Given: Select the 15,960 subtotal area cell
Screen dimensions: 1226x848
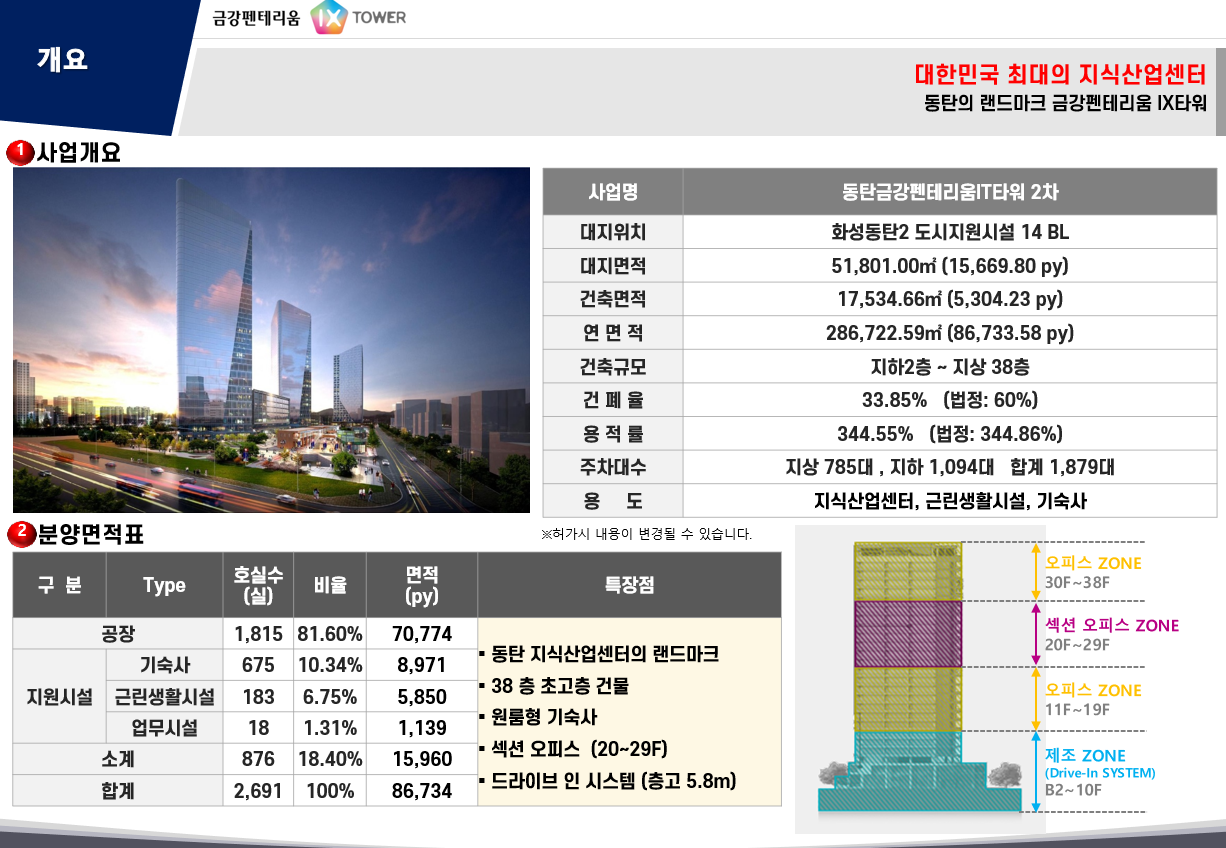Looking at the screenshot, I should (x=422, y=759).
